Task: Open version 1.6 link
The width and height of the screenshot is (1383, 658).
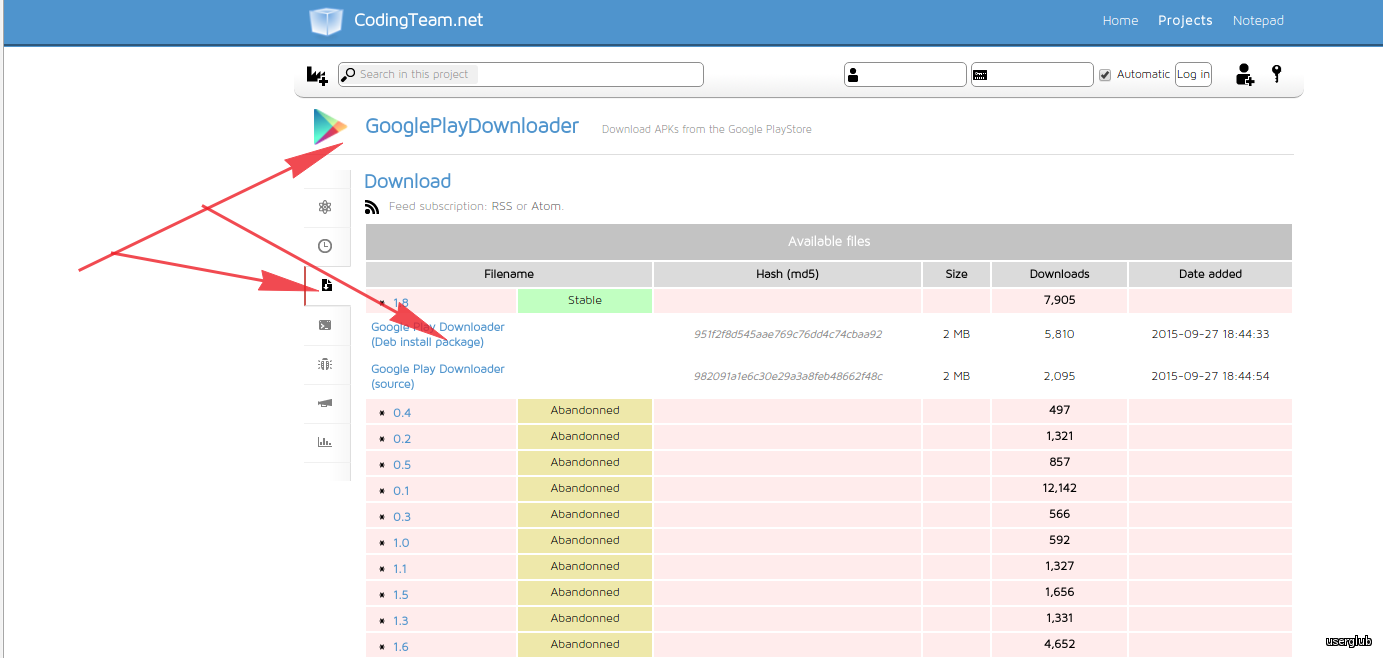Action: coord(400,647)
